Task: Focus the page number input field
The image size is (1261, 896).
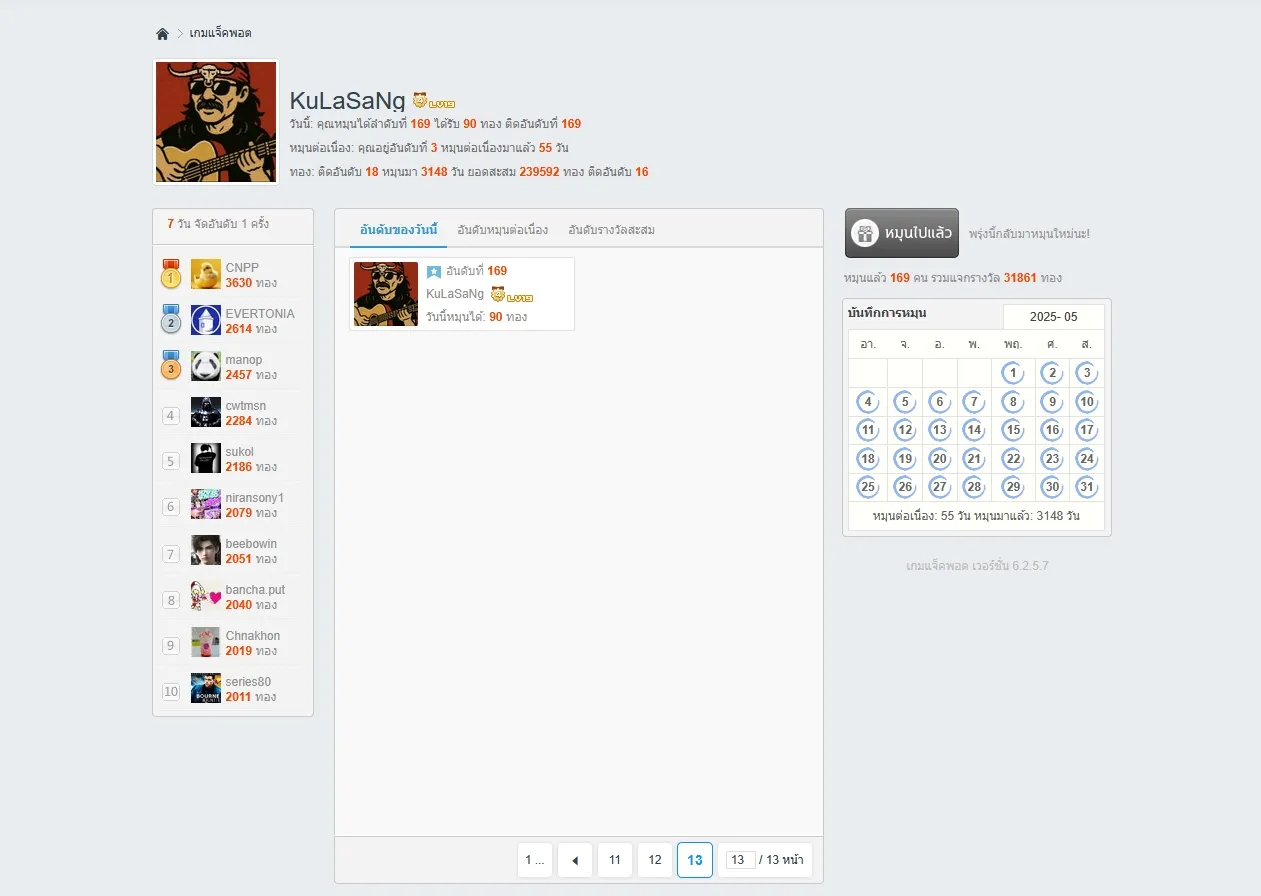Action: tap(740, 860)
